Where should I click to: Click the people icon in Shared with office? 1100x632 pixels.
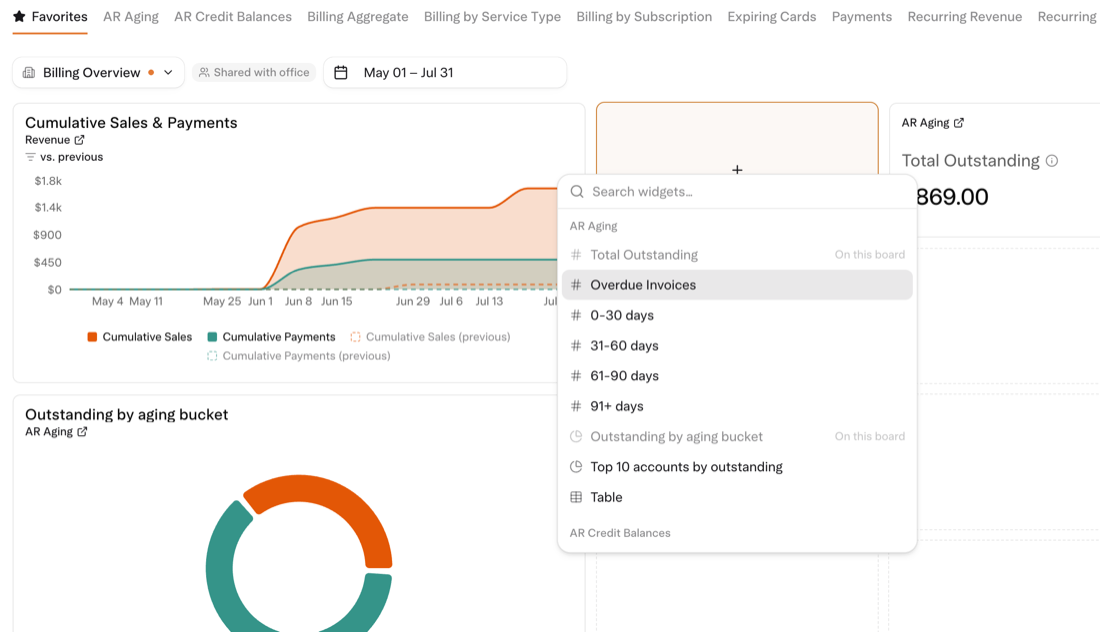click(x=204, y=72)
